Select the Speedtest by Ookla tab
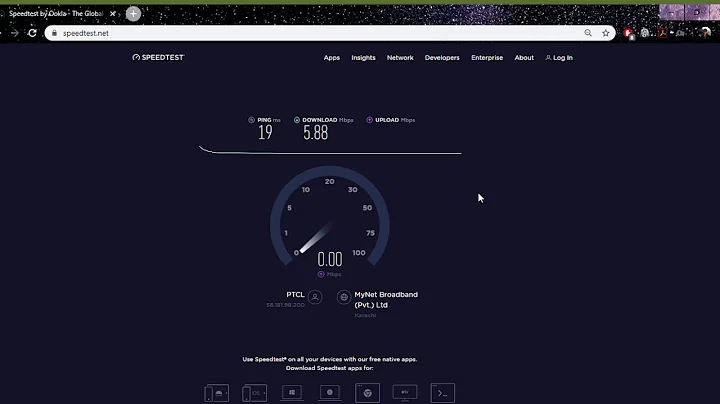Screen dimensions: 720x404 (56, 14)
